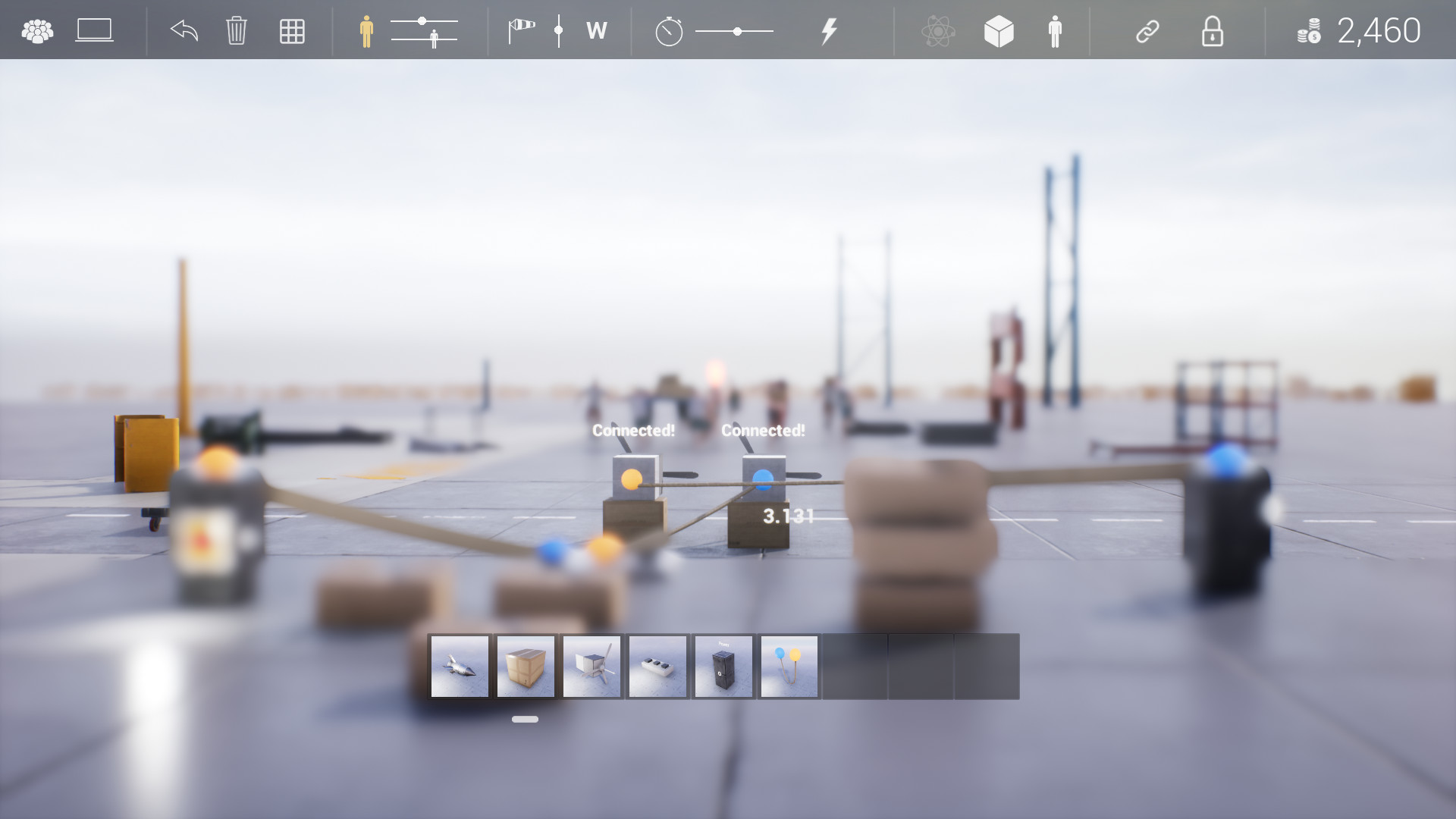Toggle the atom physics icon
The height and width of the screenshot is (819, 1456).
[x=938, y=32]
